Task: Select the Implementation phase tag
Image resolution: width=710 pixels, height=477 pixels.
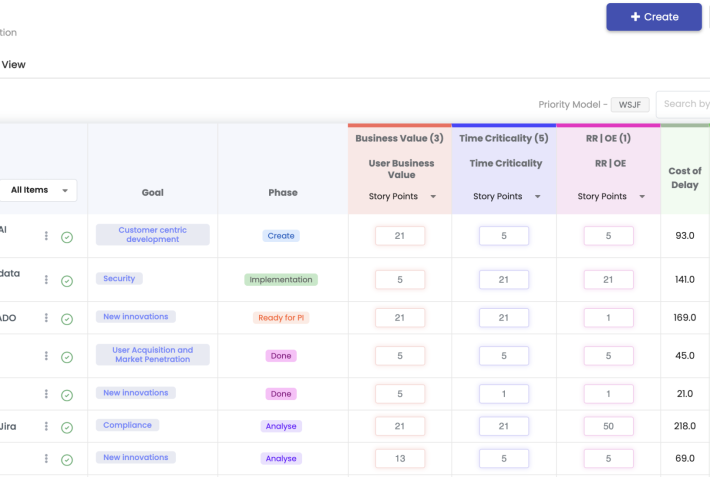Action: [281, 280]
